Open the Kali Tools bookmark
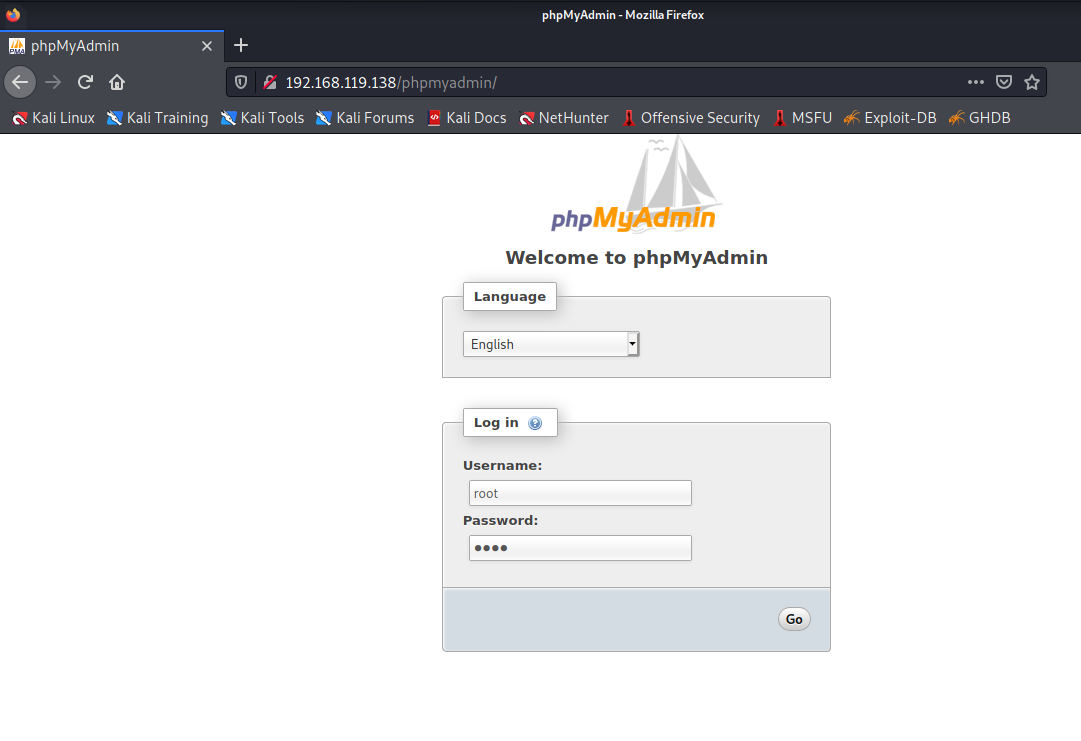The width and height of the screenshot is (1081, 741). 263,118
